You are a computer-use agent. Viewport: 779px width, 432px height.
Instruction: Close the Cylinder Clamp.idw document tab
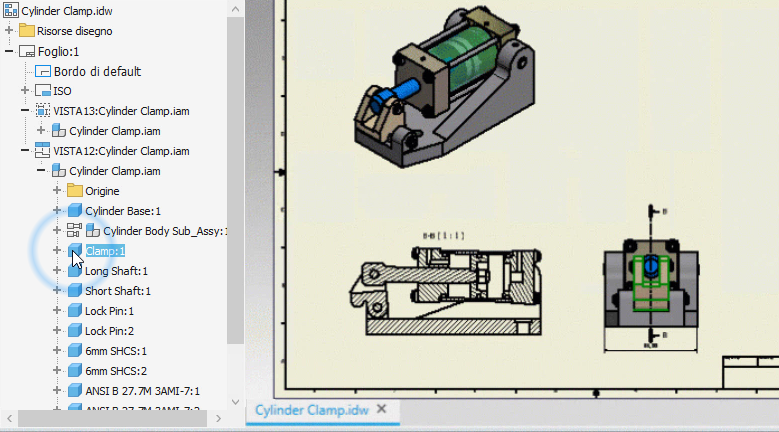tap(382, 409)
